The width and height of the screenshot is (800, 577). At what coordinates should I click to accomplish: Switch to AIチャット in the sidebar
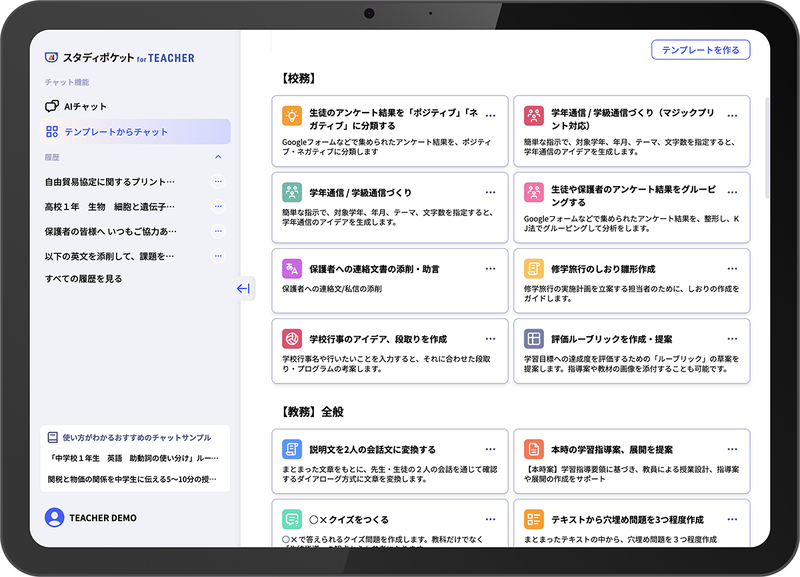(84, 104)
